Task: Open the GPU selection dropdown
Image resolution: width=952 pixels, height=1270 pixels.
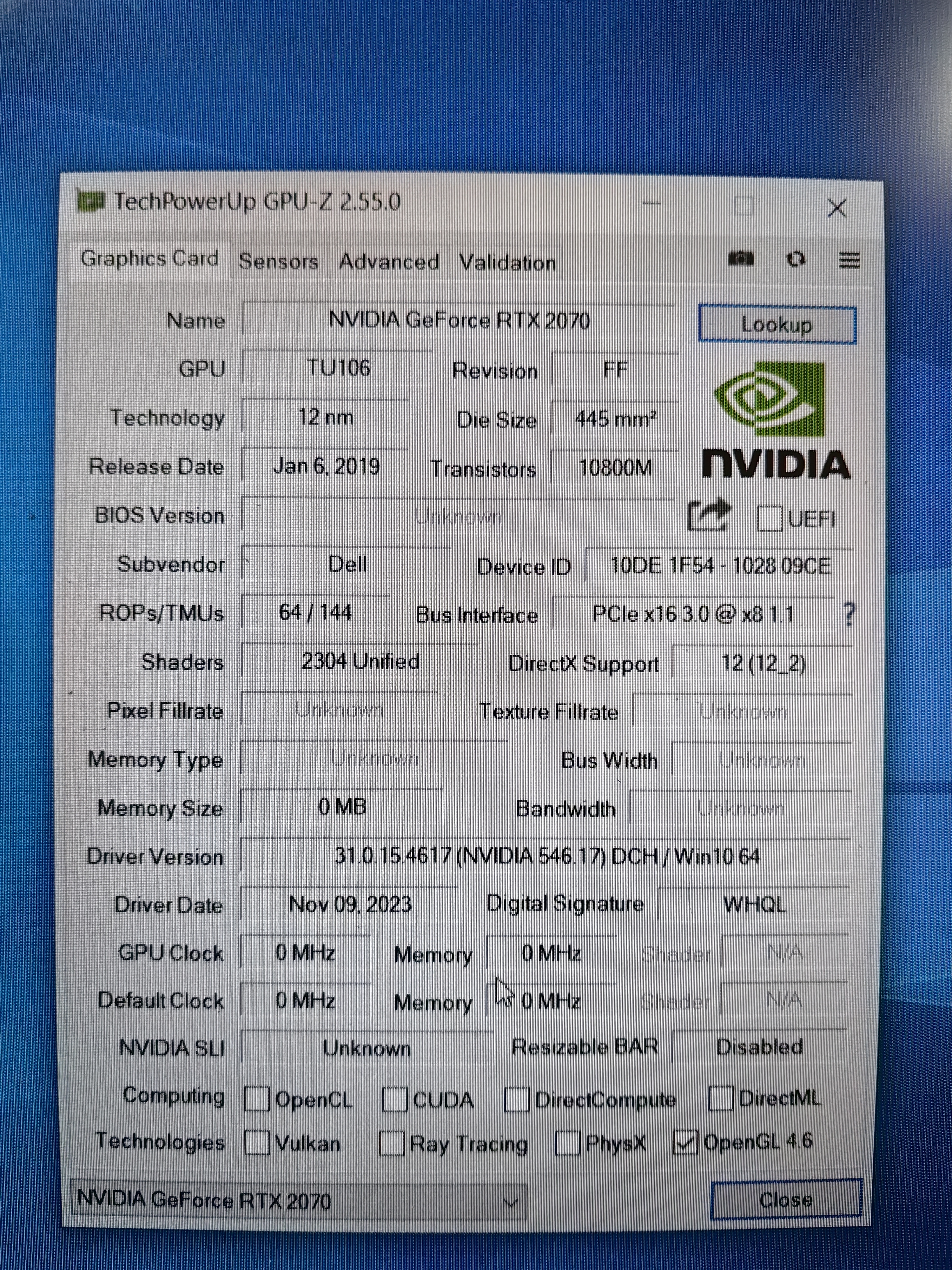Action: 298,1200
